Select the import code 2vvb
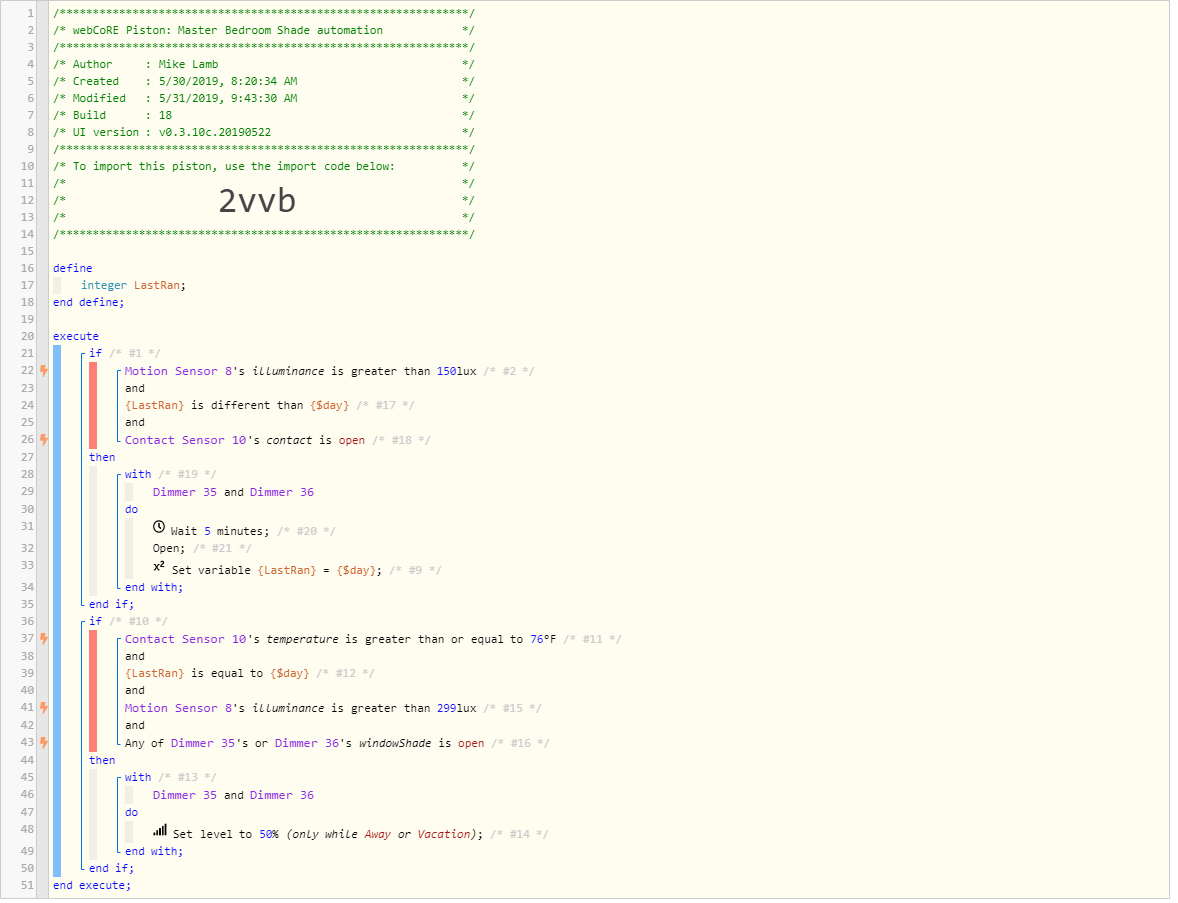 (x=258, y=201)
